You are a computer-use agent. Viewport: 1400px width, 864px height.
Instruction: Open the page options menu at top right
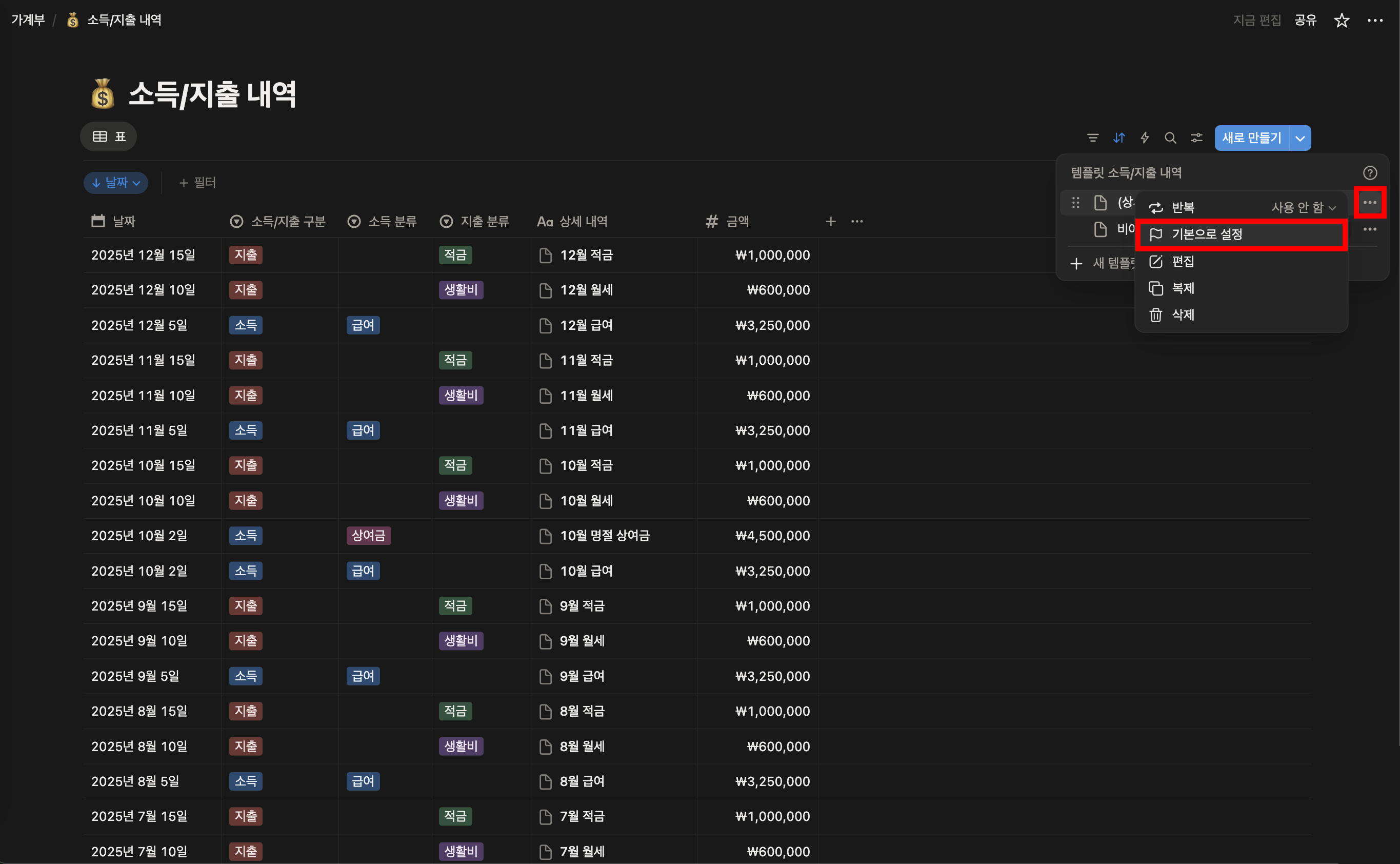(1374, 21)
